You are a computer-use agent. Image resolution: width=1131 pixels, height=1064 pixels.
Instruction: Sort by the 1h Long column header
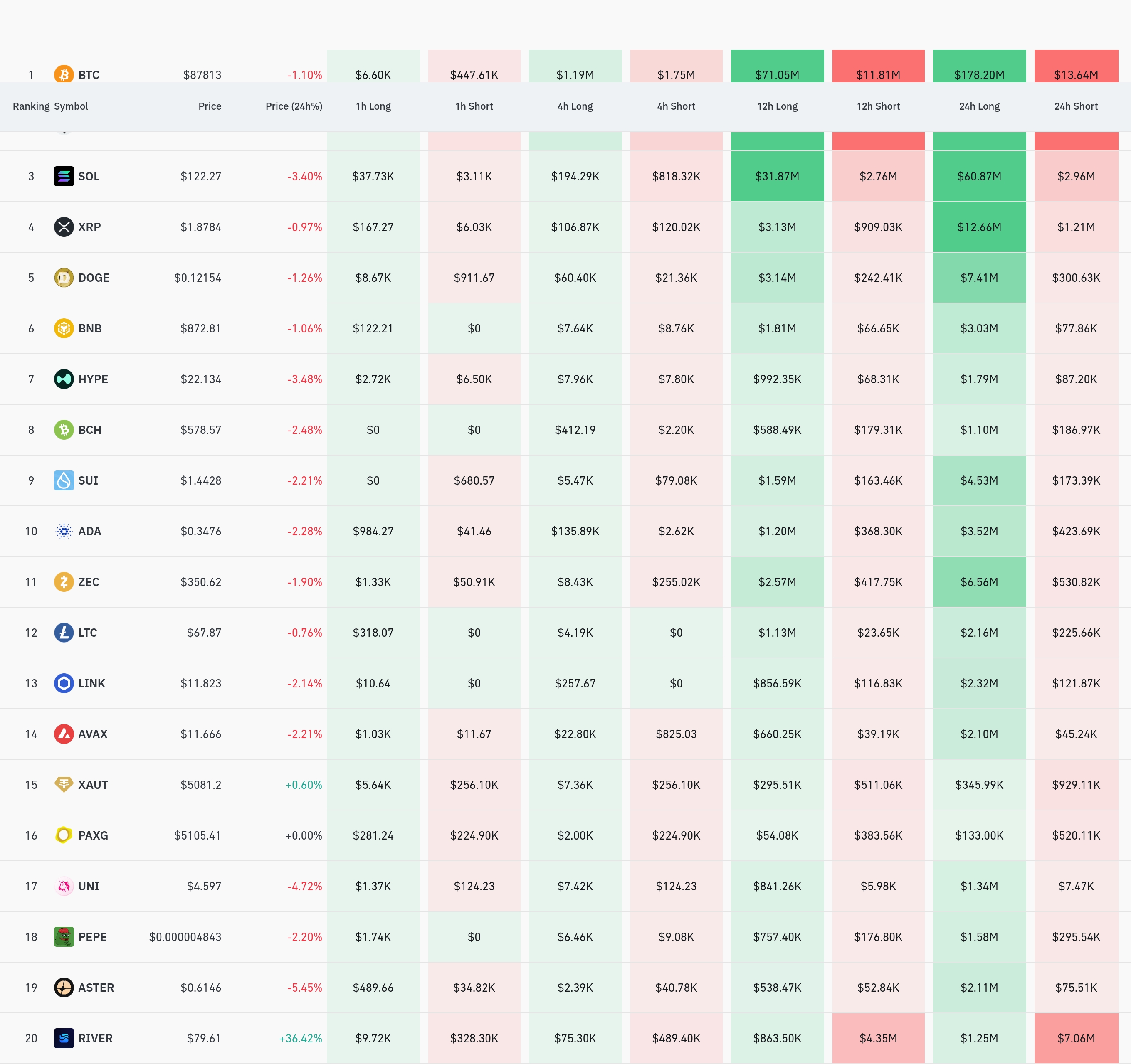(373, 106)
